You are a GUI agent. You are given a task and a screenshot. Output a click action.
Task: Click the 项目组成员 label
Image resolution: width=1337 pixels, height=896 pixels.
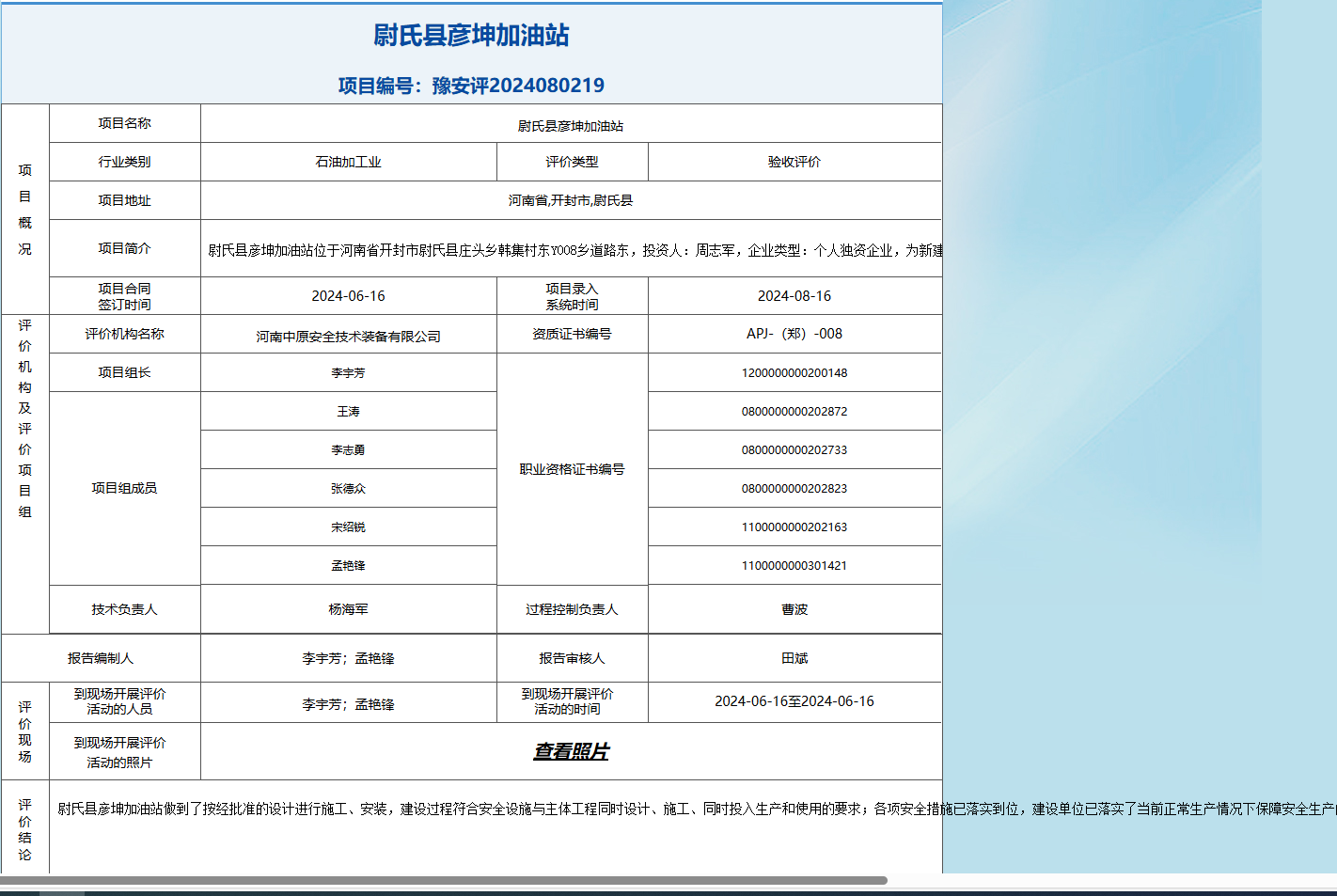[125, 488]
